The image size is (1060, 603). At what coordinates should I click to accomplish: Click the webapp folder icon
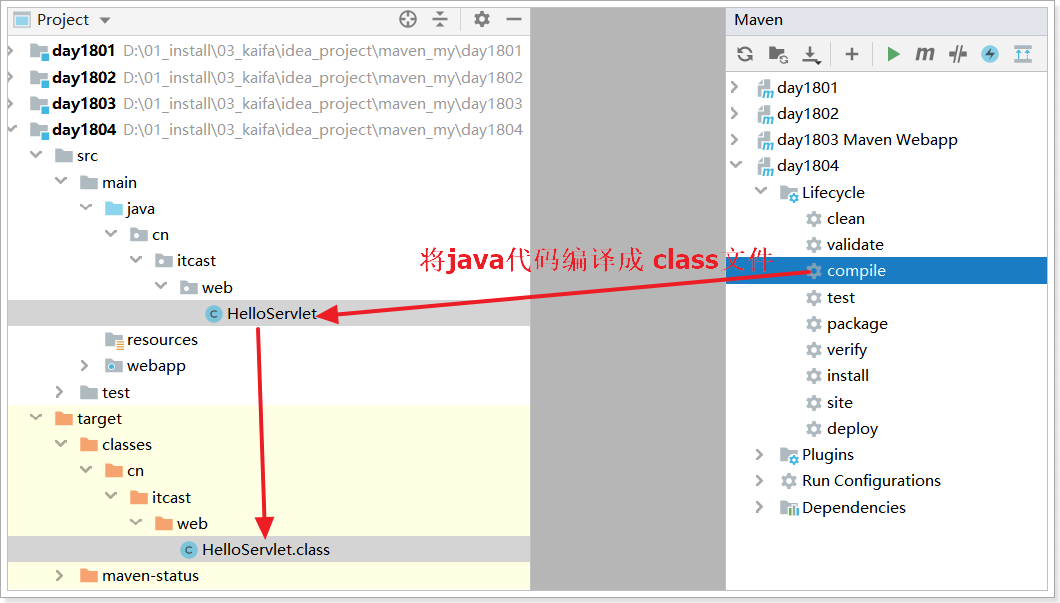(114, 366)
